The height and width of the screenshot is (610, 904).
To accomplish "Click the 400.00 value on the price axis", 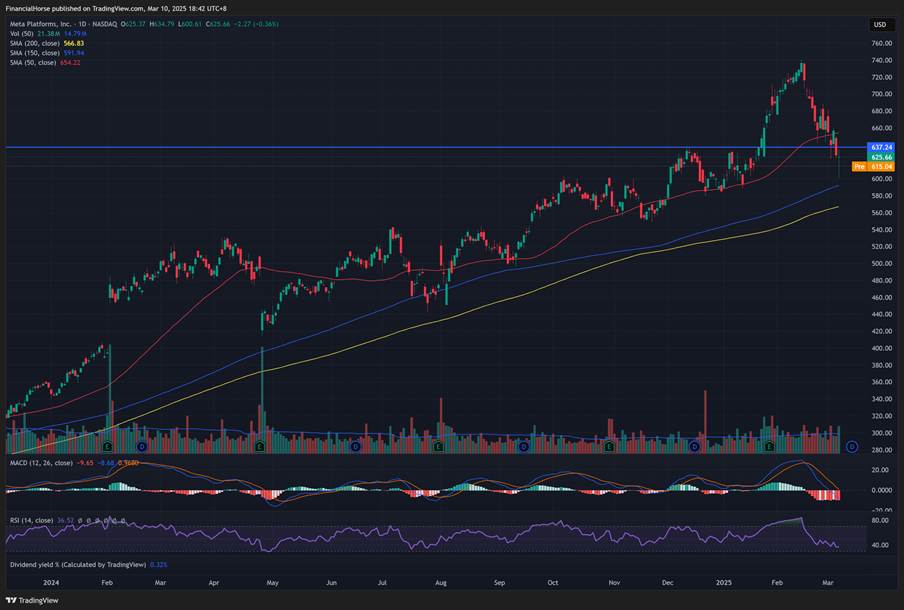I will point(882,348).
